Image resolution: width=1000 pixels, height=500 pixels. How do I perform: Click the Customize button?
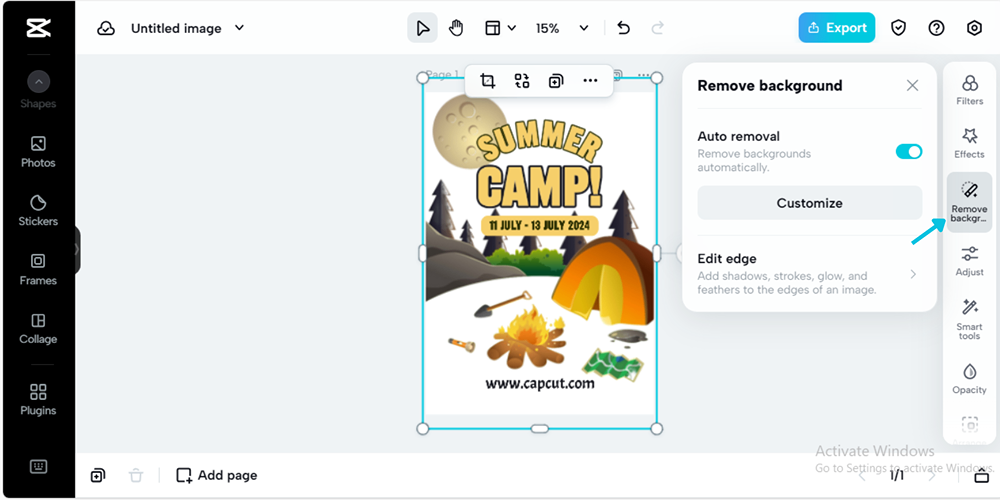(809, 203)
